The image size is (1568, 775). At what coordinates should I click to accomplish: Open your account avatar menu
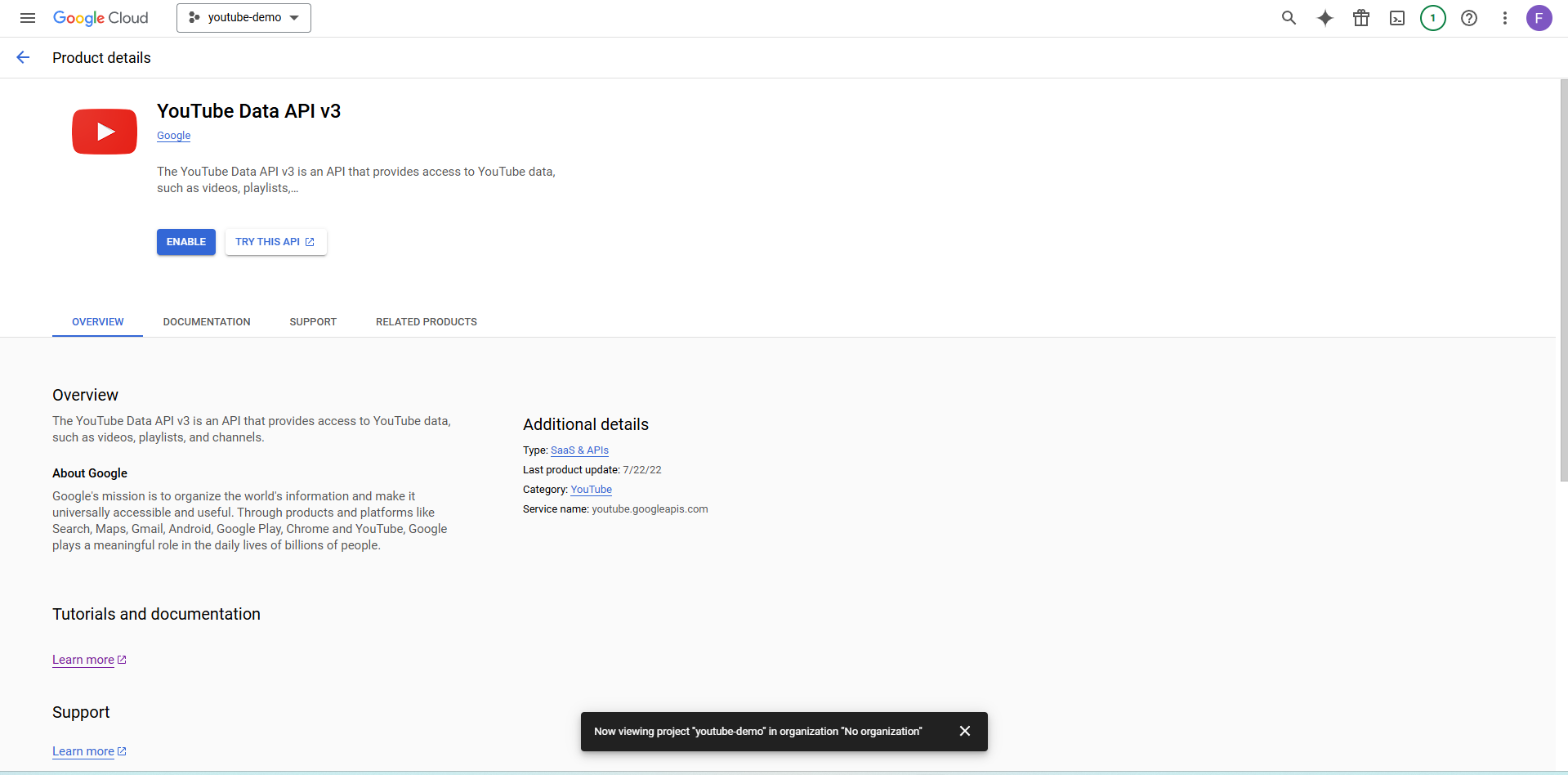[x=1540, y=17]
